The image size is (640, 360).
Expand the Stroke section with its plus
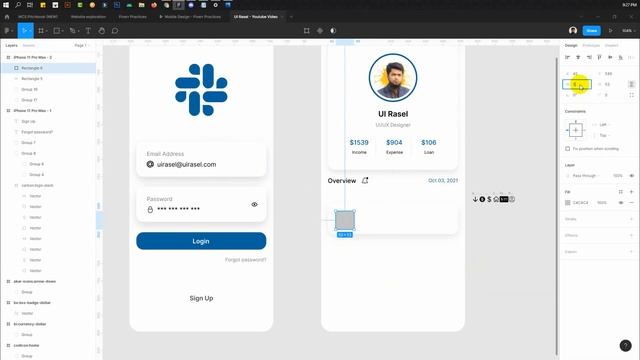pos(631,219)
